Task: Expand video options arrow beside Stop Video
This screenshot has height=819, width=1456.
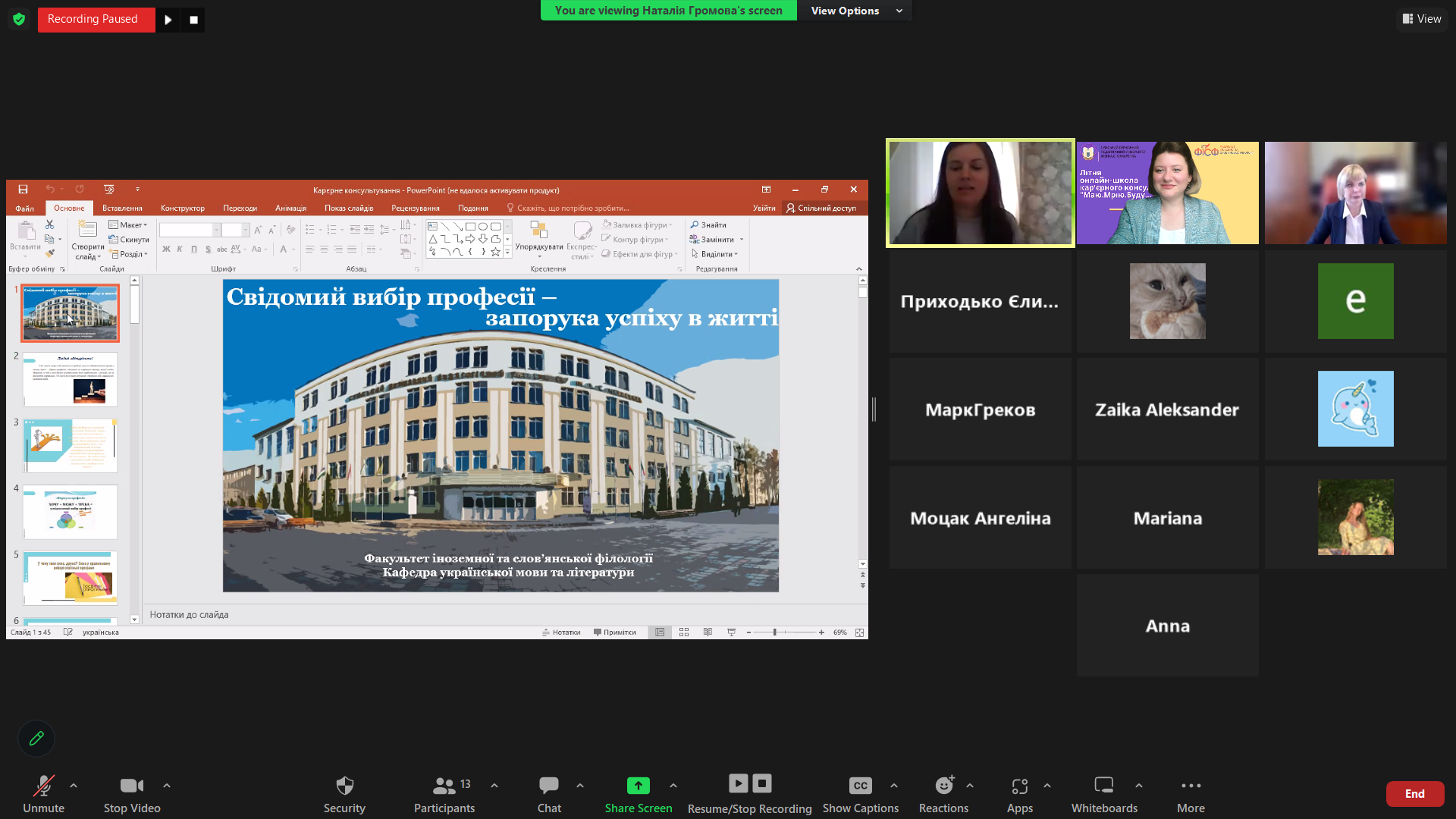Action: (167, 786)
